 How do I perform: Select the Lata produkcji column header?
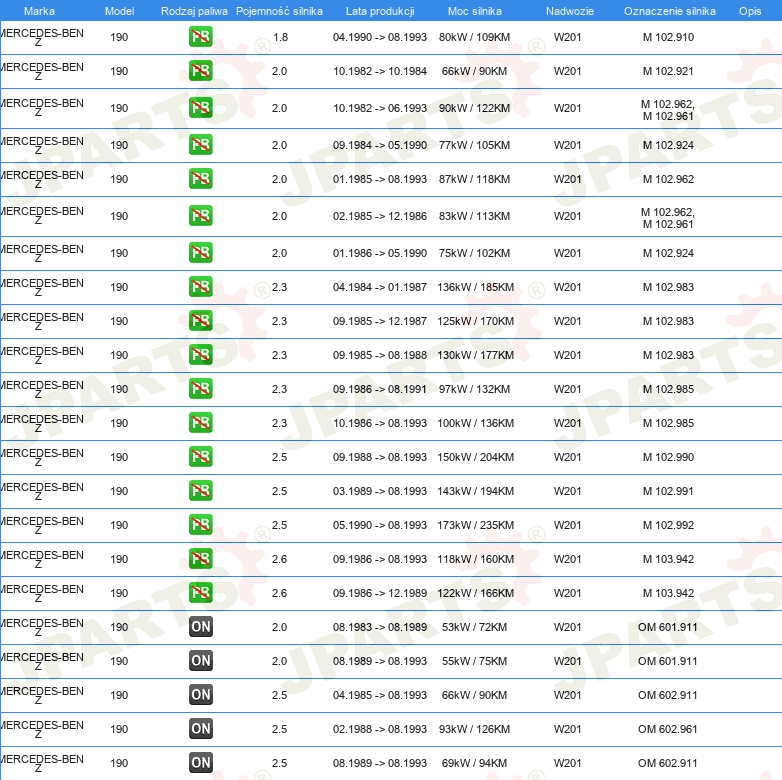pyautogui.click(x=379, y=11)
